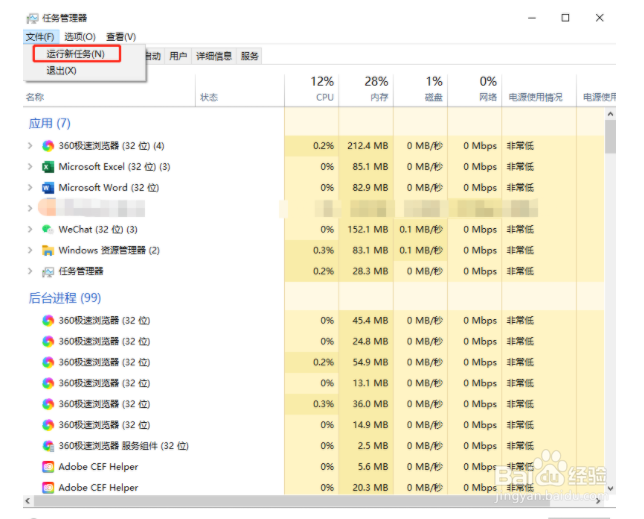Minimize the Task Manager window
The height and width of the screenshot is (519, 644).
coord(532,18)
